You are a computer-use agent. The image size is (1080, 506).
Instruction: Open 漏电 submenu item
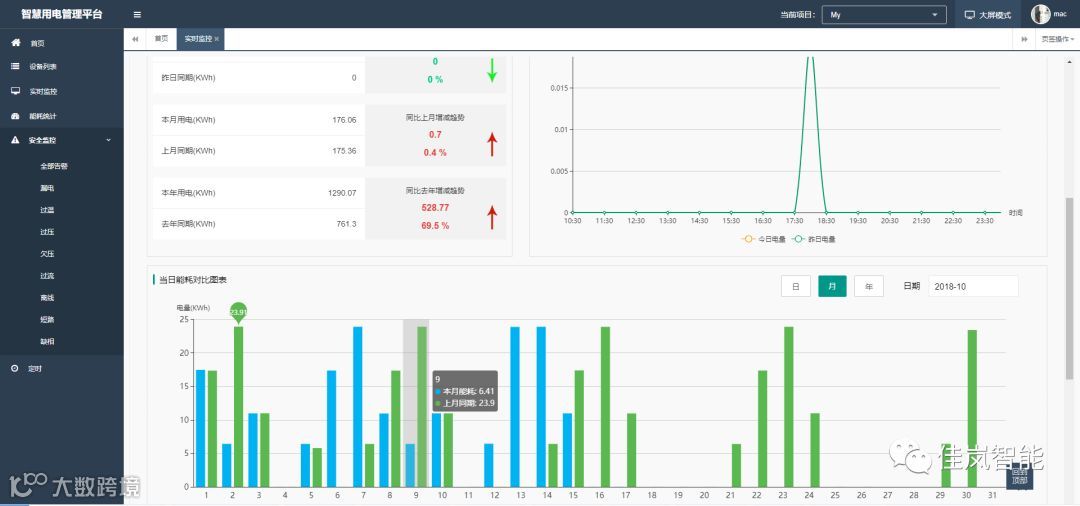click(x=48, y=188)
